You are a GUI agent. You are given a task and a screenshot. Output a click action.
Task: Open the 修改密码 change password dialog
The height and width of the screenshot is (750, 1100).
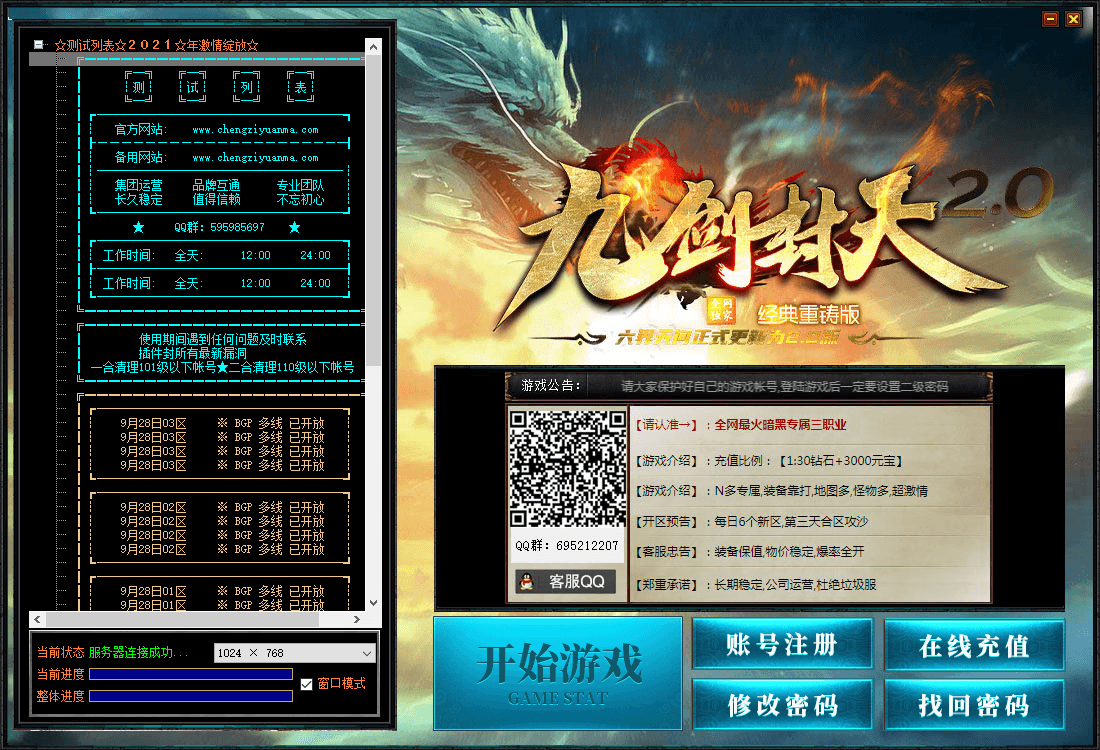[x=782, y=705]
